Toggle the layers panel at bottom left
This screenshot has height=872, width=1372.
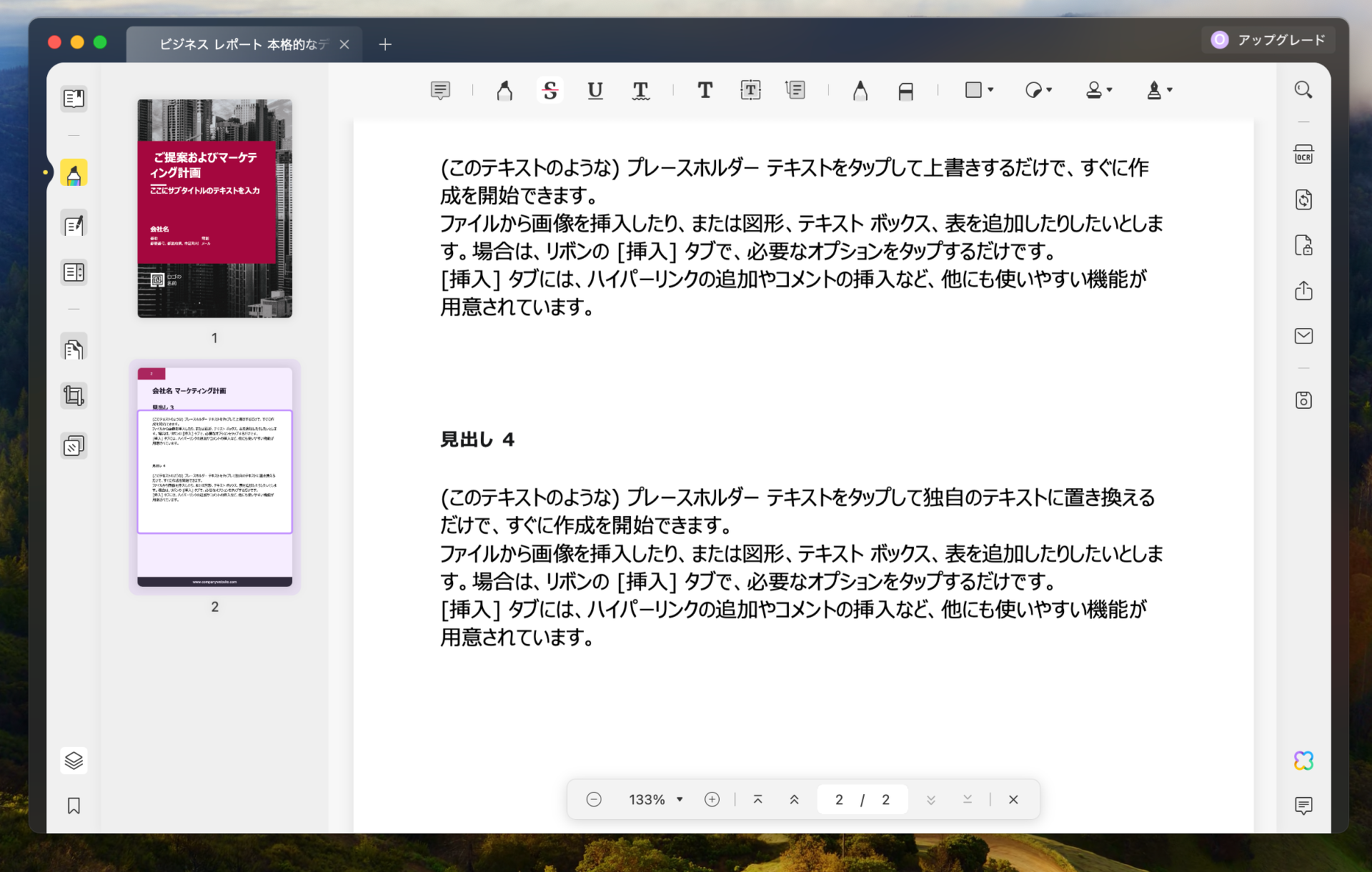pyautogui.click(x=74, y=760)
